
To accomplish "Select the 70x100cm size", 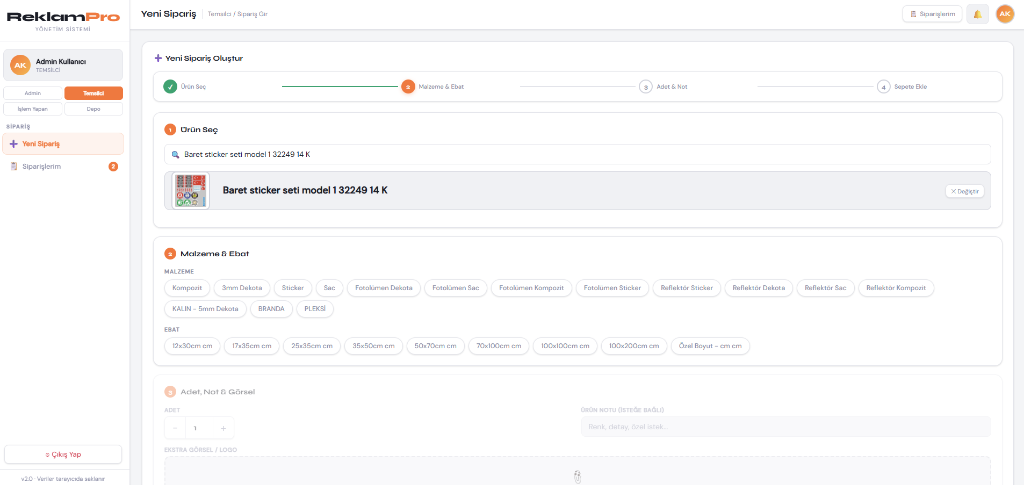I will click(499, 346).
